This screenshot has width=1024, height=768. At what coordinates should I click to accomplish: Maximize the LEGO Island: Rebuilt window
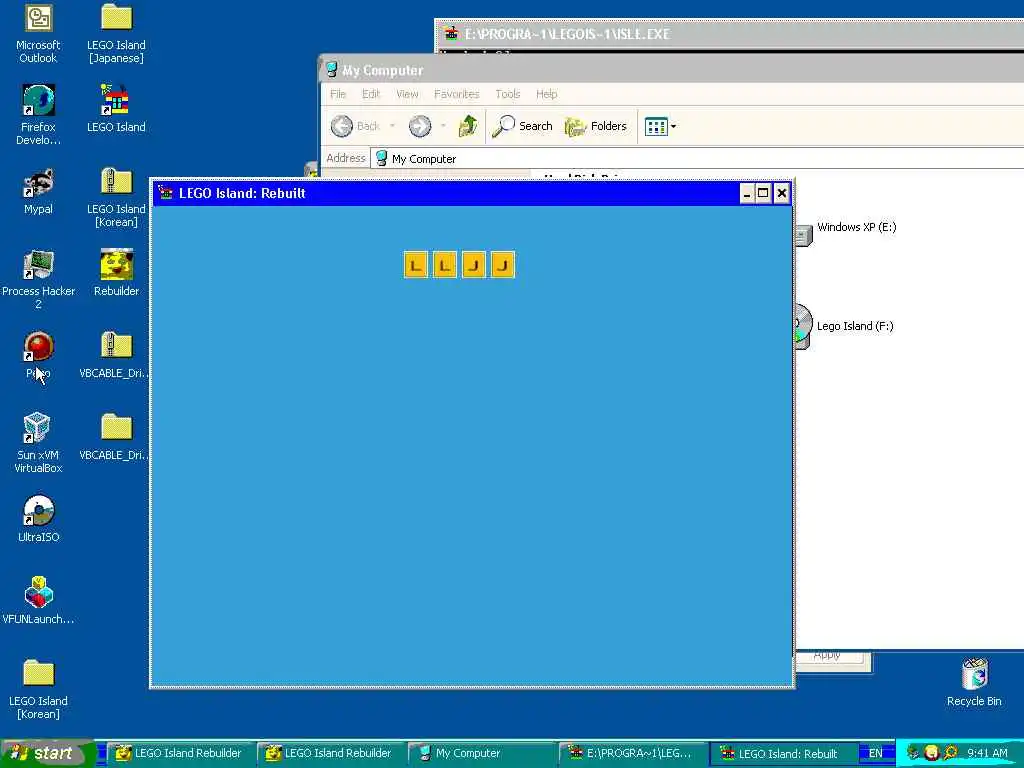(x=763, y=193)
